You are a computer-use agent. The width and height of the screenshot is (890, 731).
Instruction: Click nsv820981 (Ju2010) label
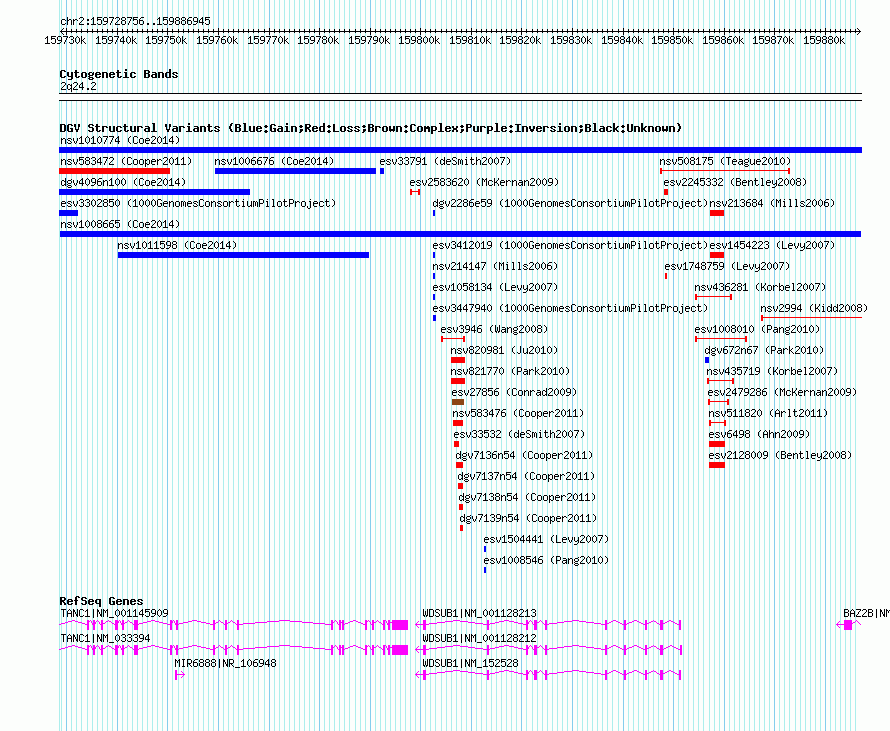click(504, 350)
